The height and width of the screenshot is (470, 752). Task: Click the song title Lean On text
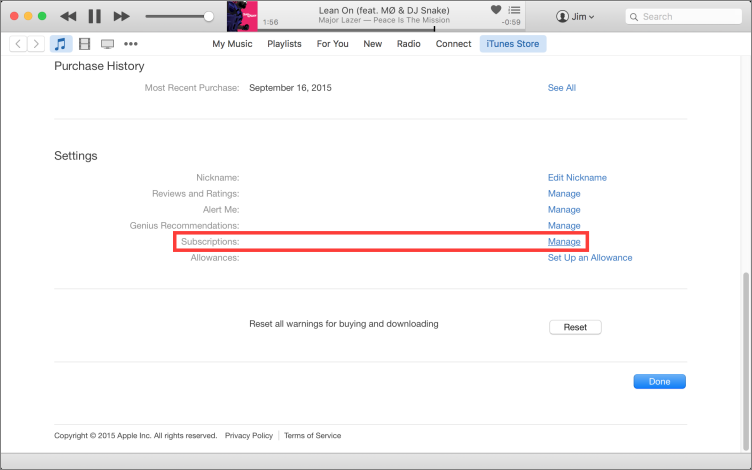click(384, 10)
